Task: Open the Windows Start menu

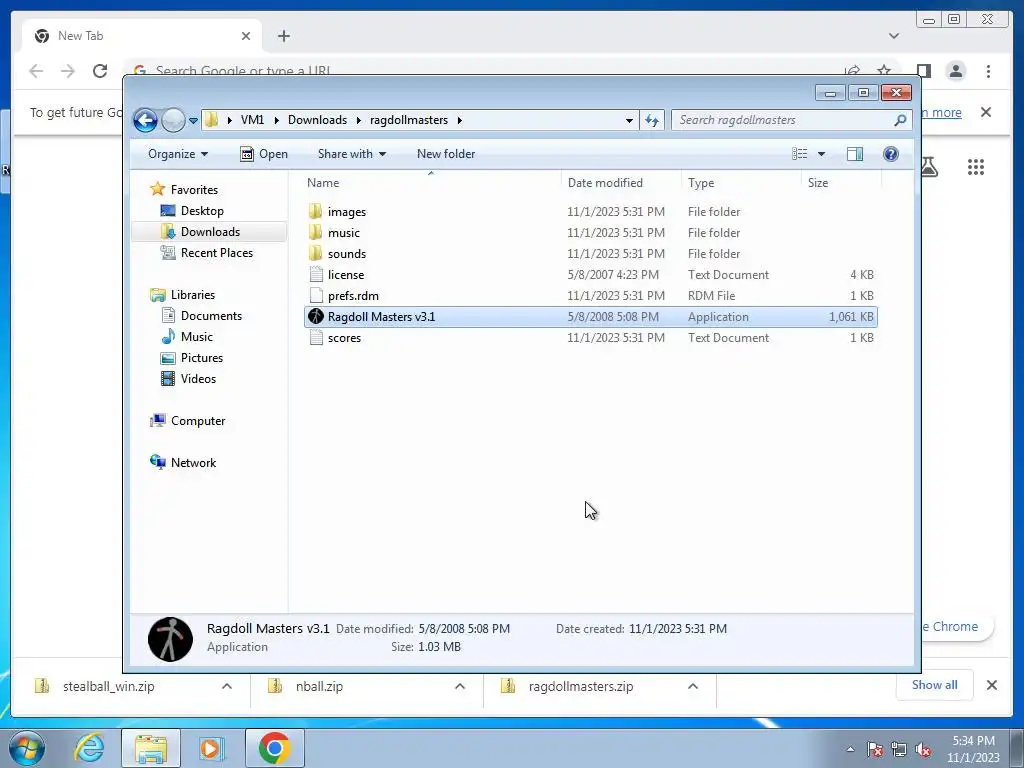Action: [x=27, y=748]
